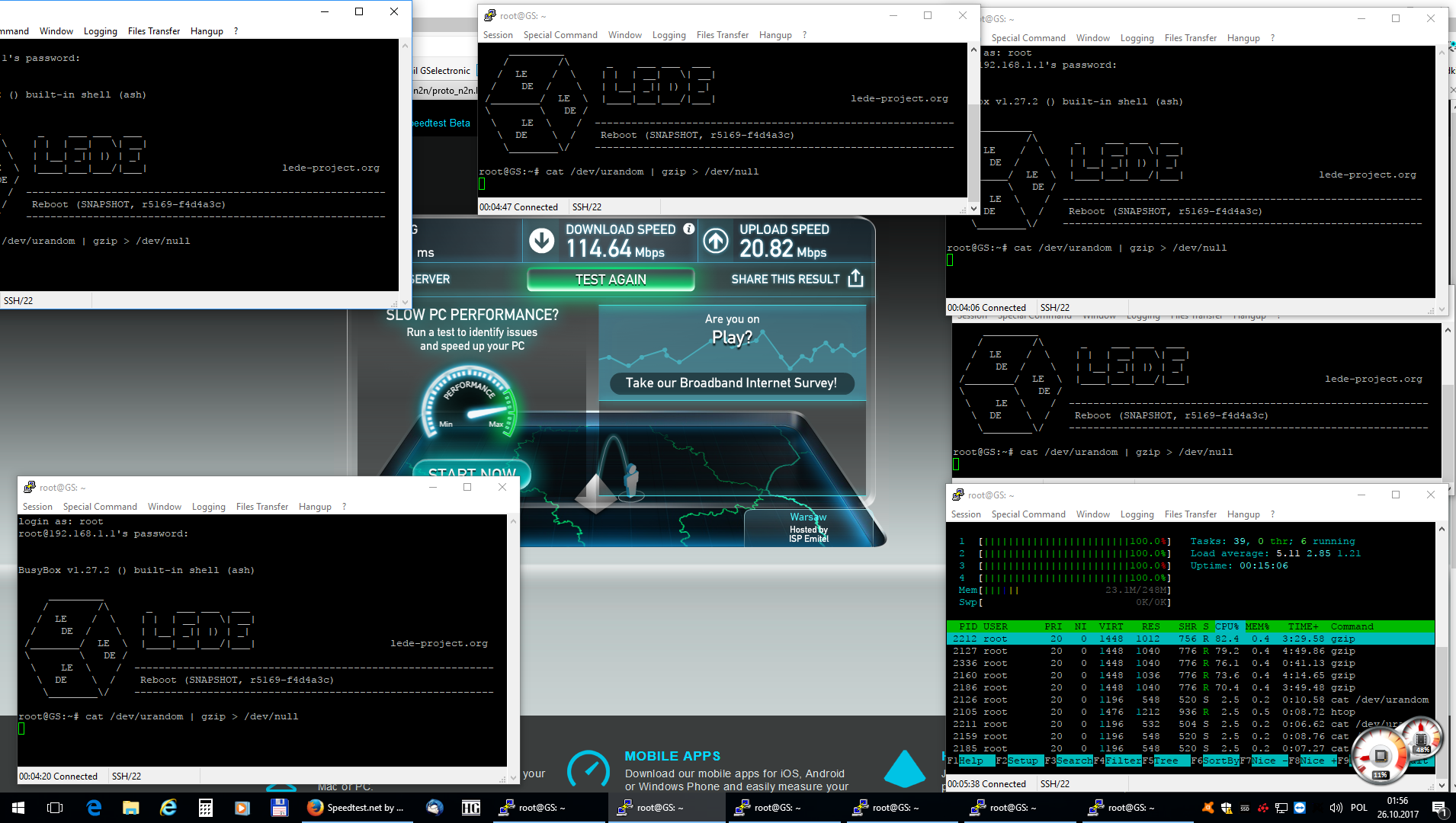Open Window menu in top-center terminal window
The width and height of the screenshot is (1456, 823).
click(x=625, y=35)
